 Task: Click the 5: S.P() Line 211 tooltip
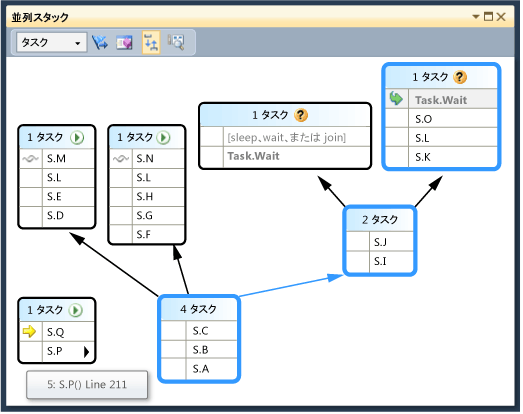[x=87, y=385]
